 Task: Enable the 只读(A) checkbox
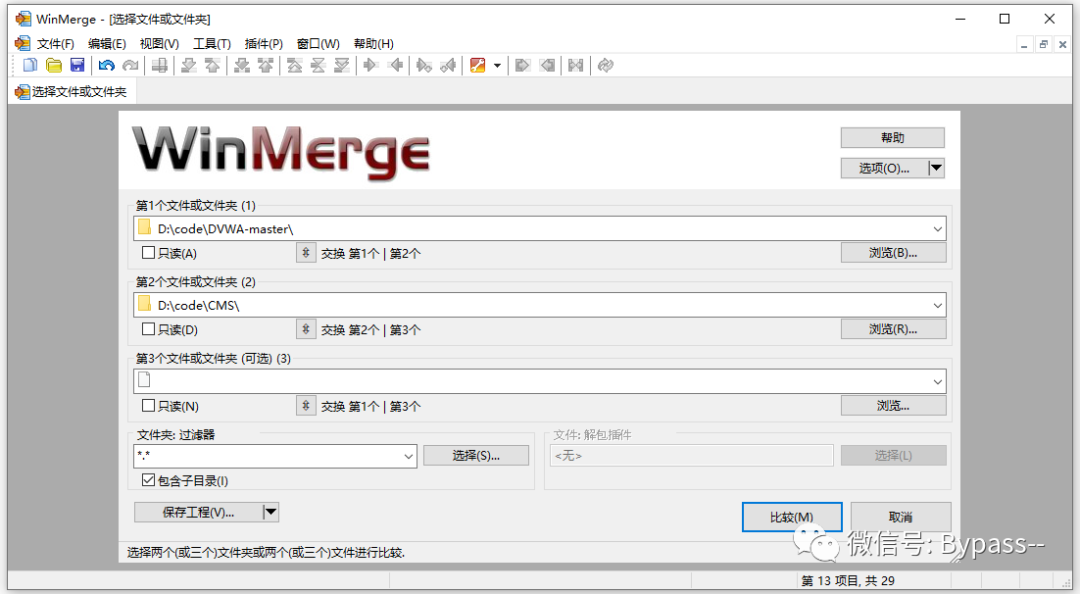(148, 253)
